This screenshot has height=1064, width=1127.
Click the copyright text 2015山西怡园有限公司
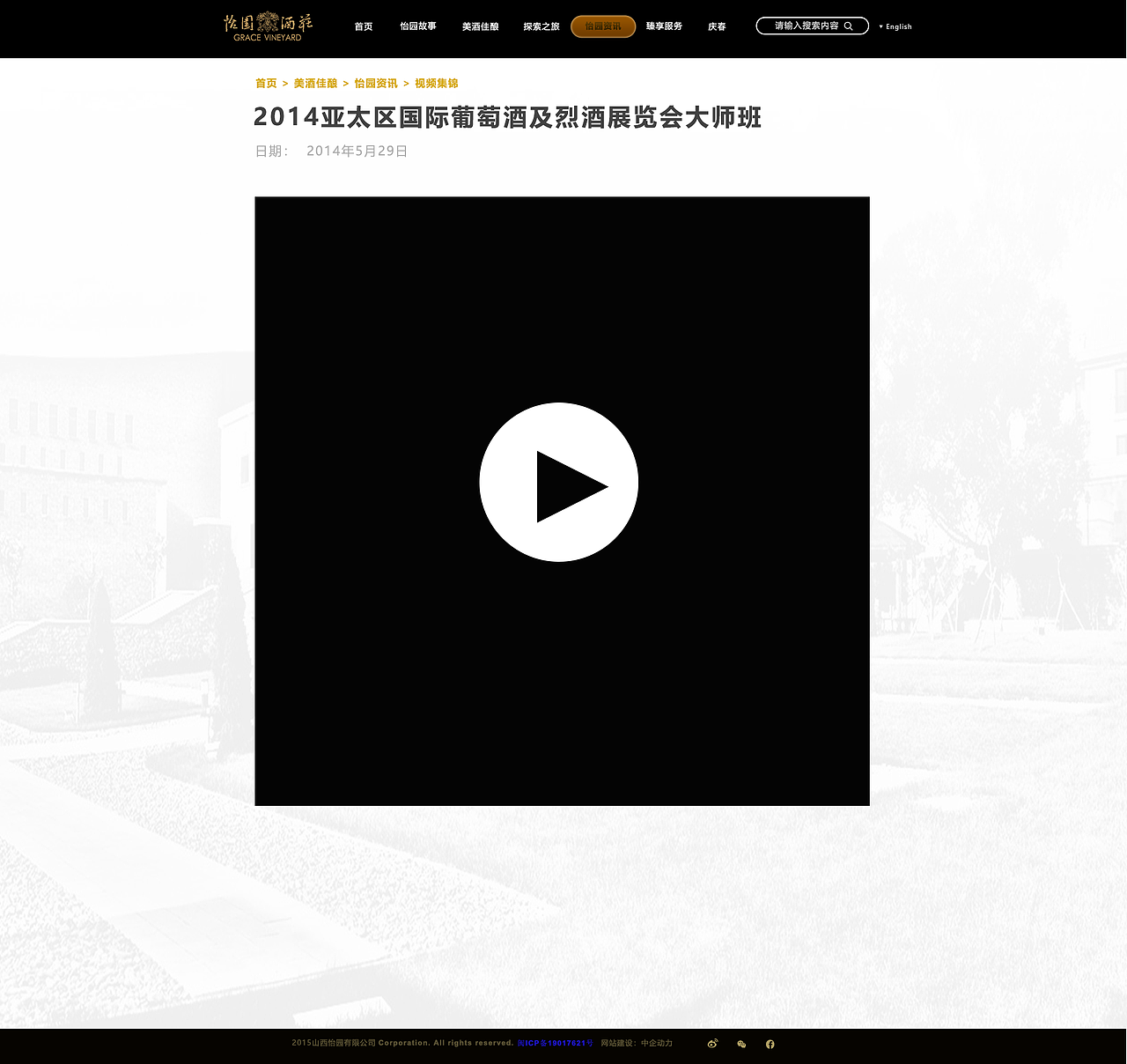coord(334,1043)
